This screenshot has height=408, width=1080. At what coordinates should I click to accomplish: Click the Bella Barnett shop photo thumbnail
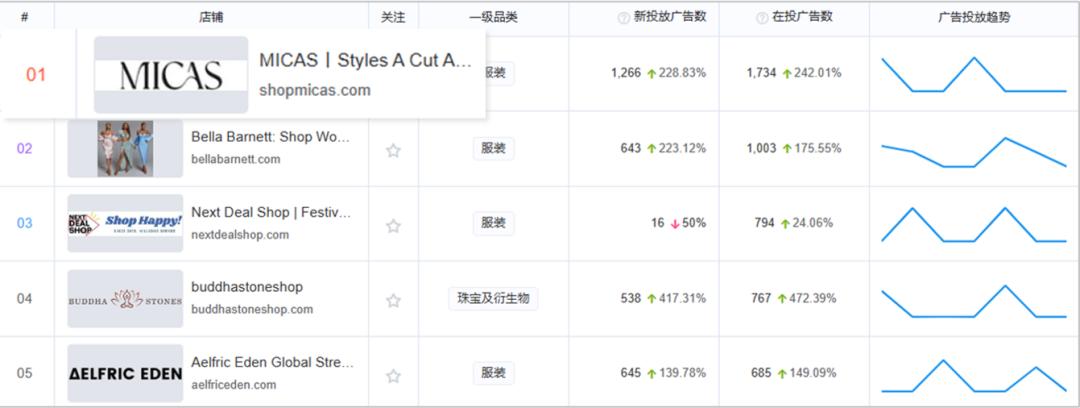(x=125, y=148)
